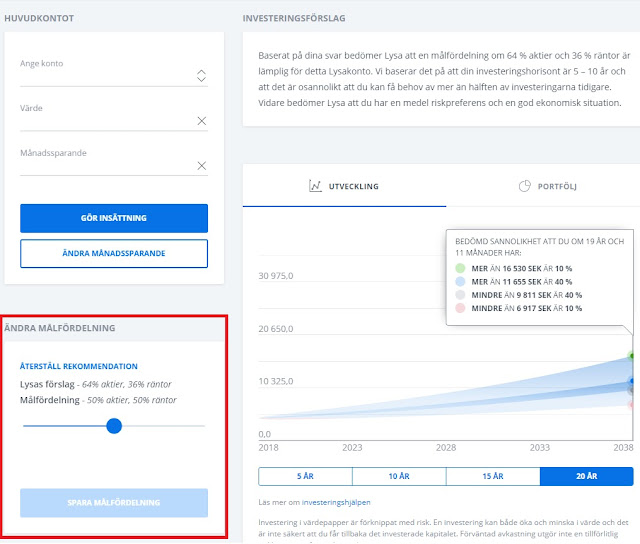This screenshot has width=640, height=544.
Task: Click the Värde input field
Action: pos(114,116)
